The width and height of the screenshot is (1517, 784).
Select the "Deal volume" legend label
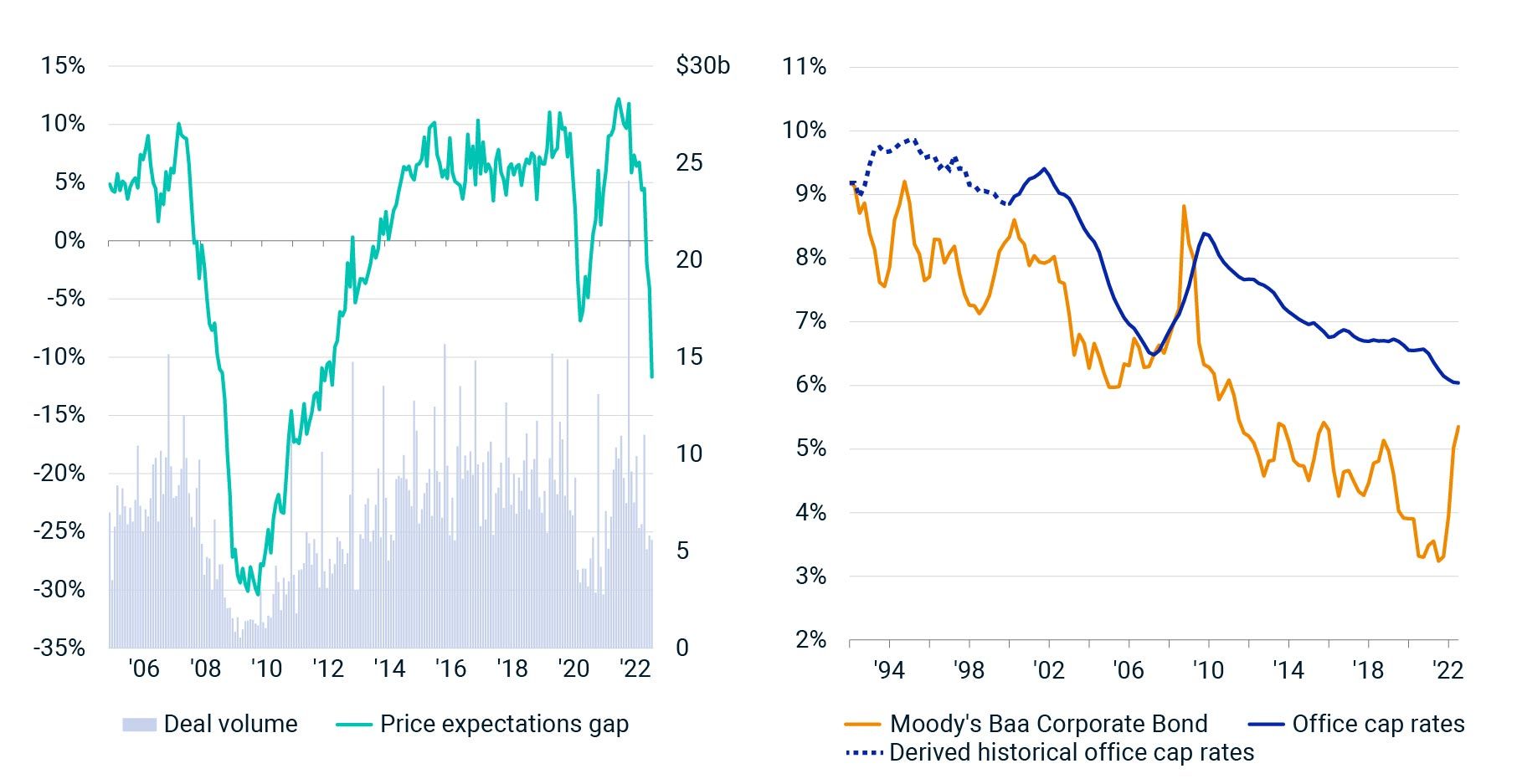click(x=230, y=725)
